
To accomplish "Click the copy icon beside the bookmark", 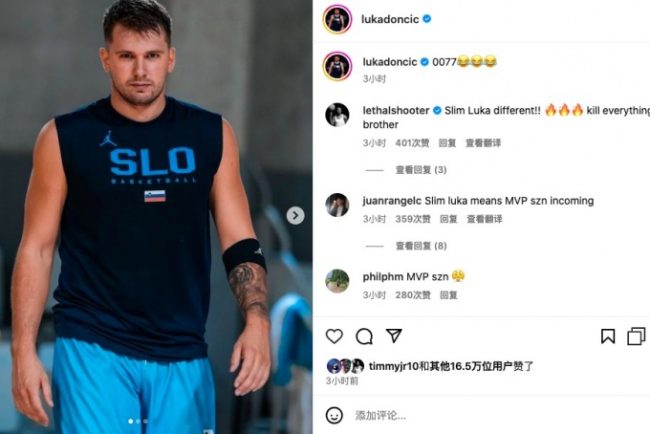I will pos(636,336).
